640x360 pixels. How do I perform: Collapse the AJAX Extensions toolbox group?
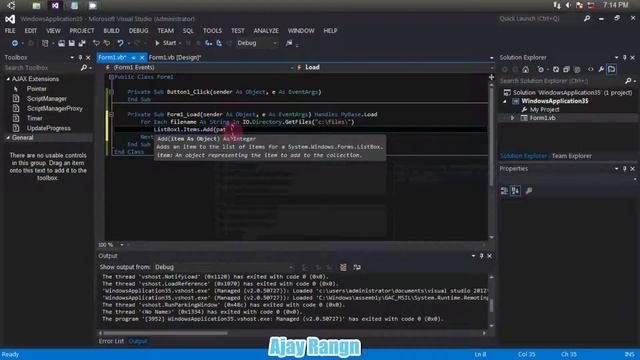coord(8,79)
